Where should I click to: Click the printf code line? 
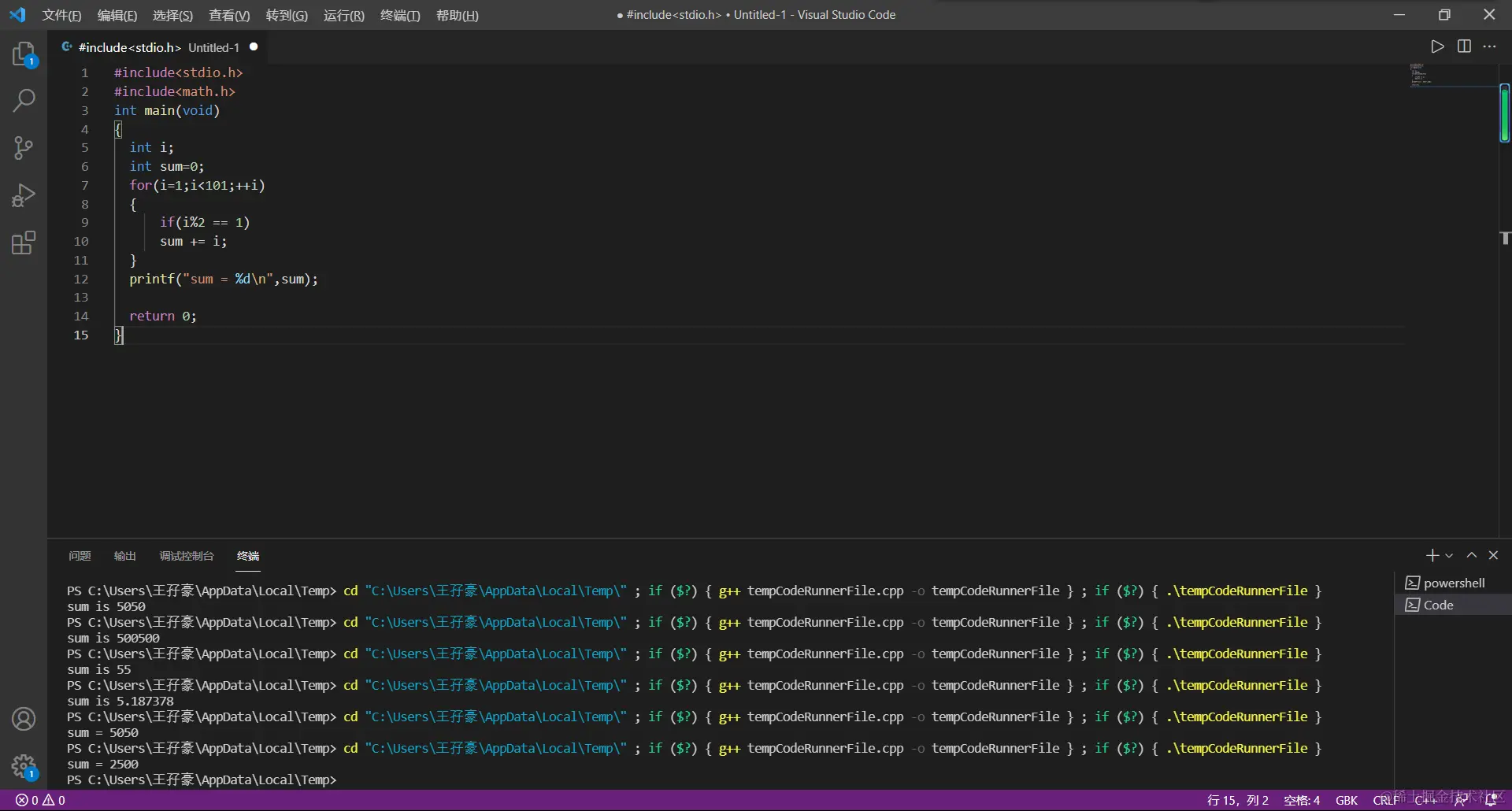[x=224, y=280]
